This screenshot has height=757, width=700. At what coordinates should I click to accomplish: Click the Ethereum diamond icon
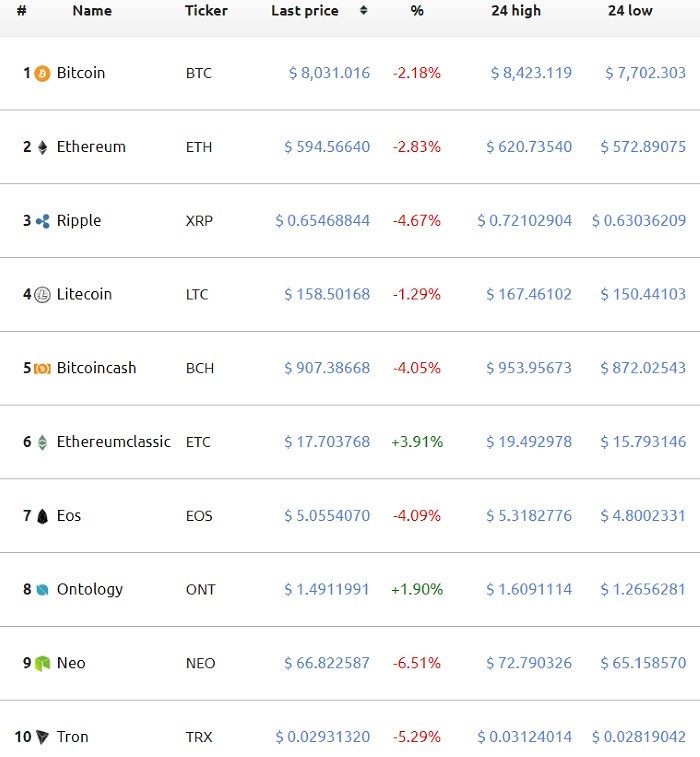42,147
